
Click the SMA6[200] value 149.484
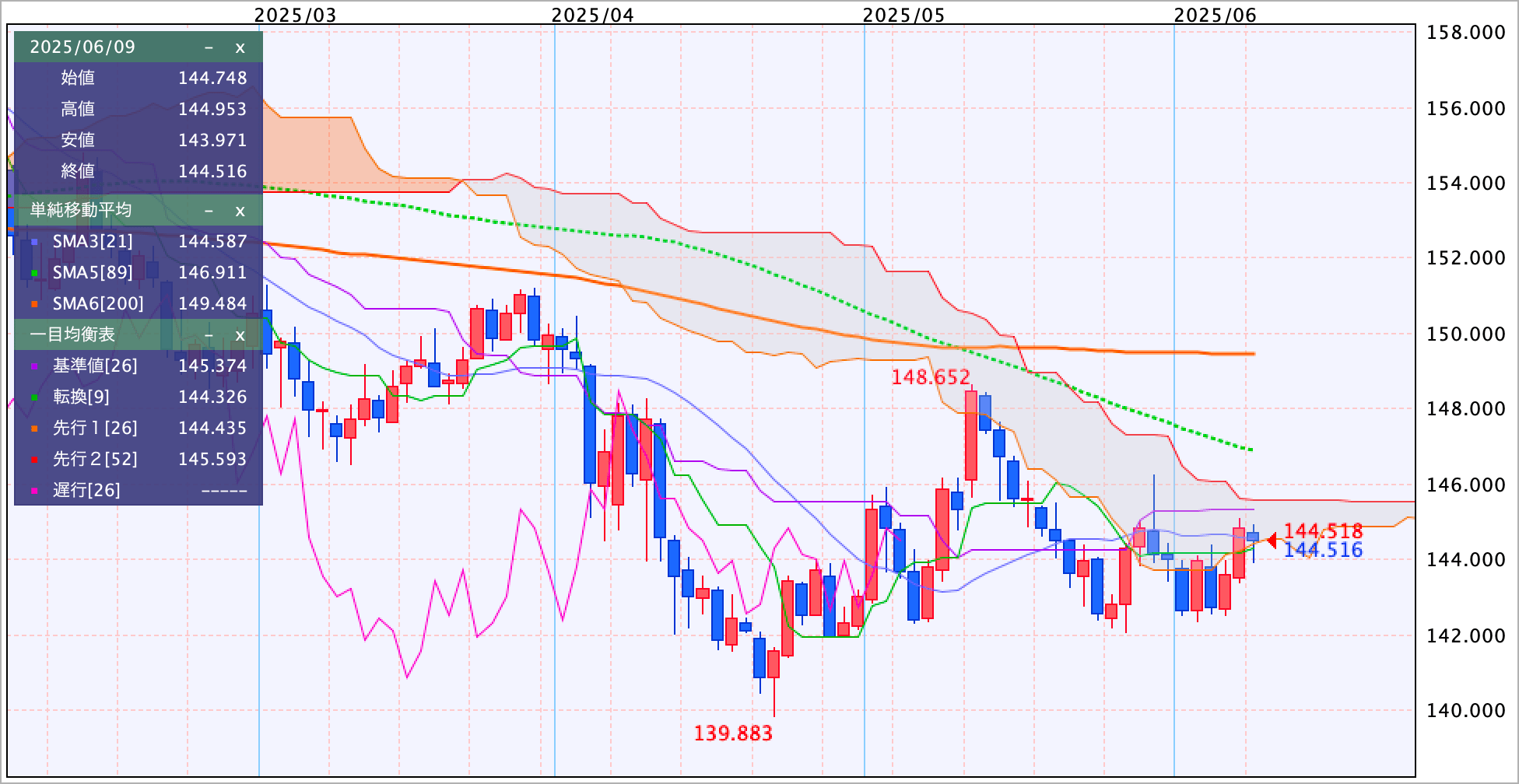click(x=212, y=304)
